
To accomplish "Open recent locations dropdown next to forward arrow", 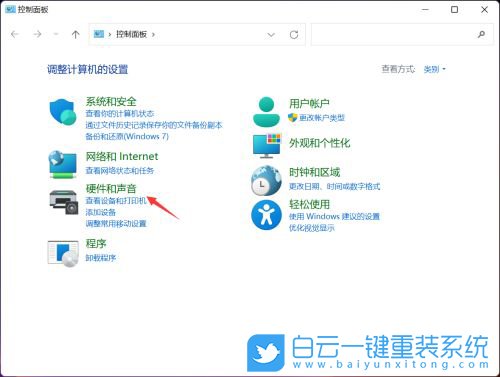I will (56, 34).
